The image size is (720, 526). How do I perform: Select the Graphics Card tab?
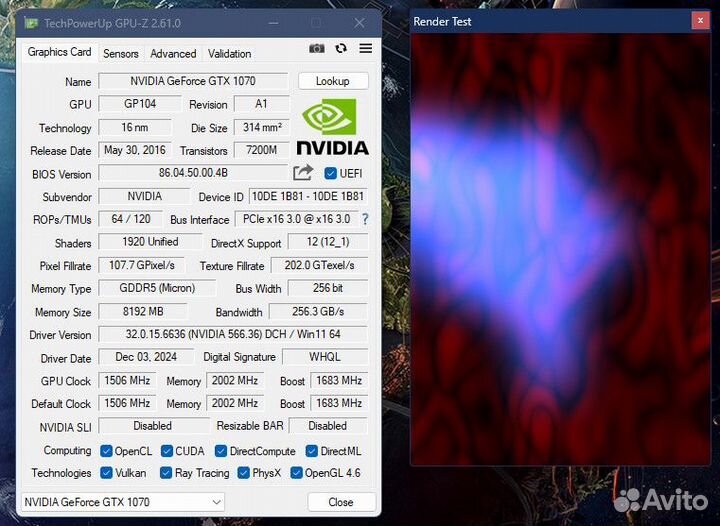pyautogui.click(x=59, y=52)
